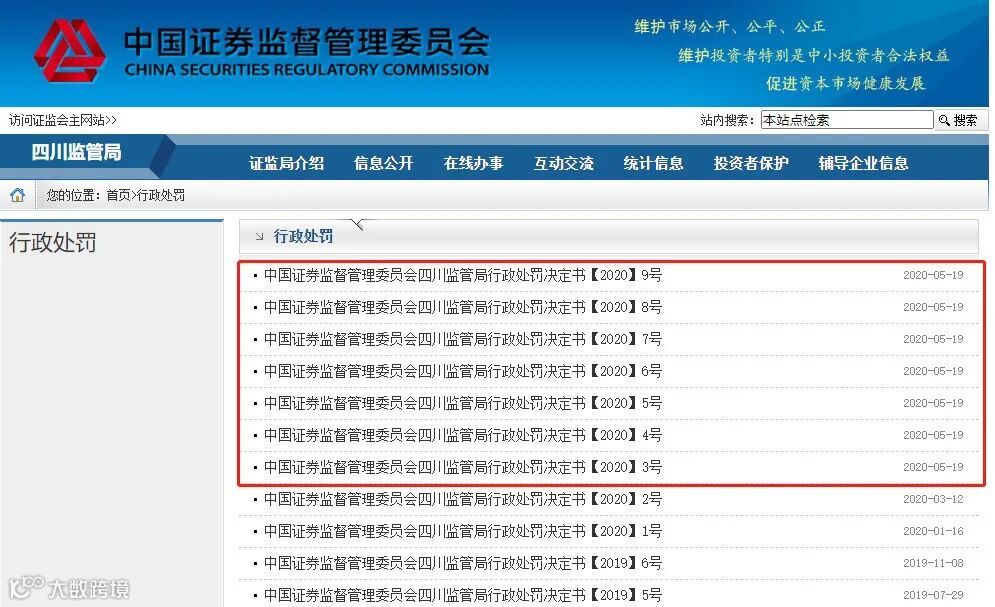Image resolution: width=995 pixels, height=607 pixels.
Task: Open the 统计信息 menu
Action: point(653,164)
